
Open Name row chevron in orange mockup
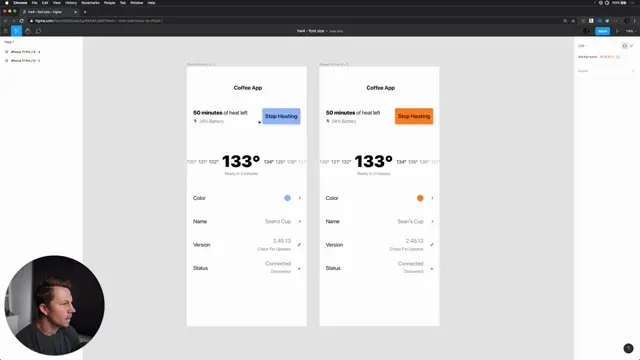[432, 222]
